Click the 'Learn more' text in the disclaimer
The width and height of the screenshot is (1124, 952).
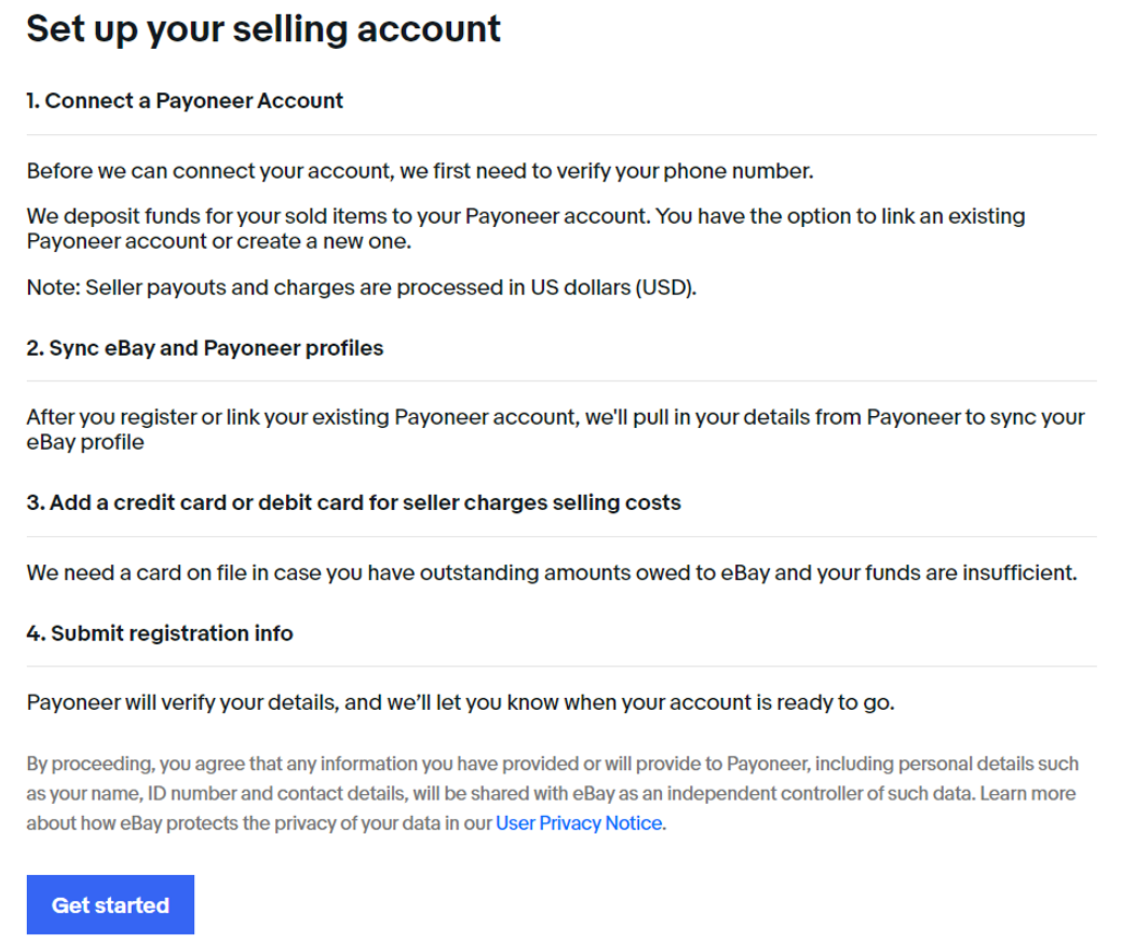(x=1027, y=794)
